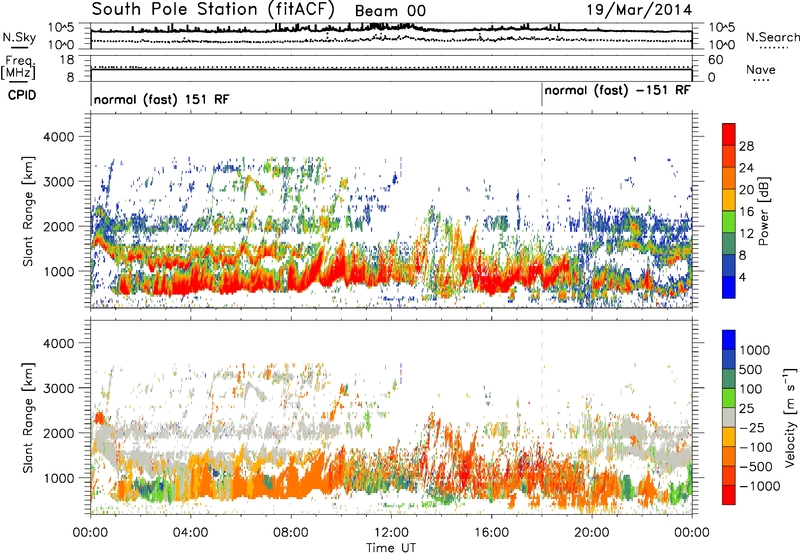The image size is (800, 554).
Task: Click gray middle segment of Velocity colorbar
Action: pyautogui.click(x=729, y=417)
